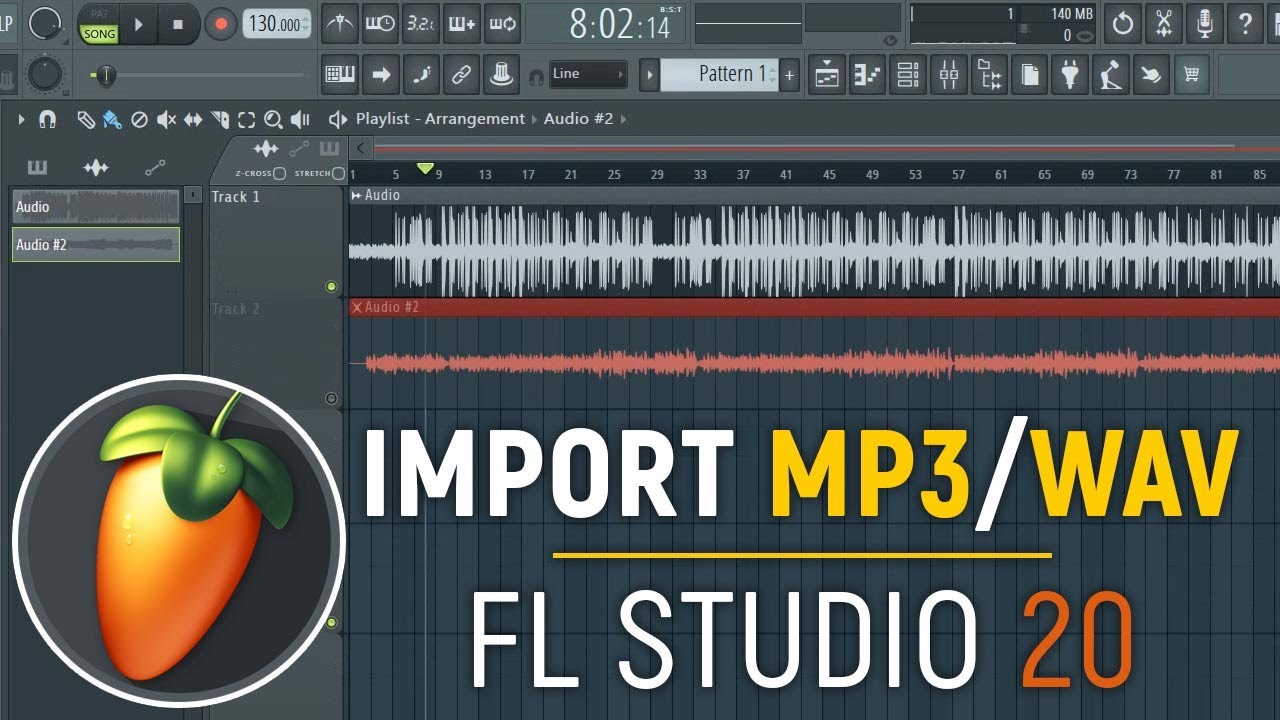
Task: Toggle step editing footprint icon
Action: tap(421, 74)
